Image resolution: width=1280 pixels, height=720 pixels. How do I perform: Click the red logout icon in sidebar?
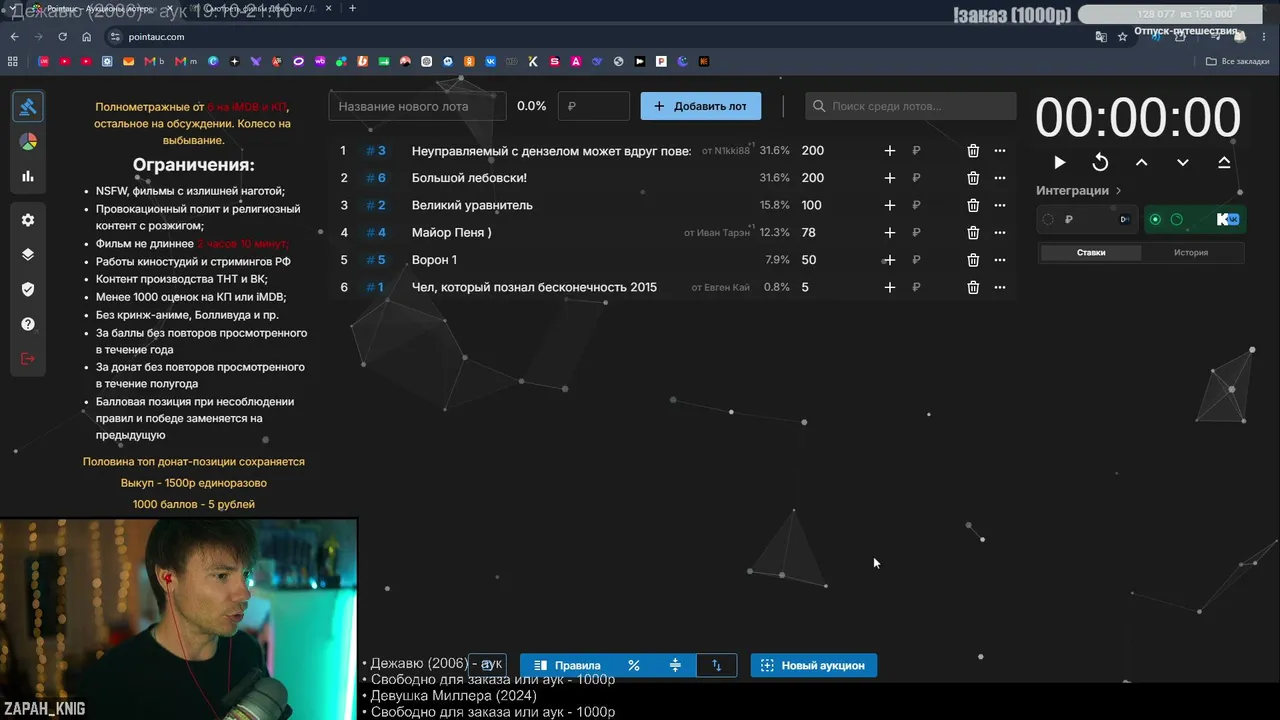pyautogui.click(x=28, y=359)
